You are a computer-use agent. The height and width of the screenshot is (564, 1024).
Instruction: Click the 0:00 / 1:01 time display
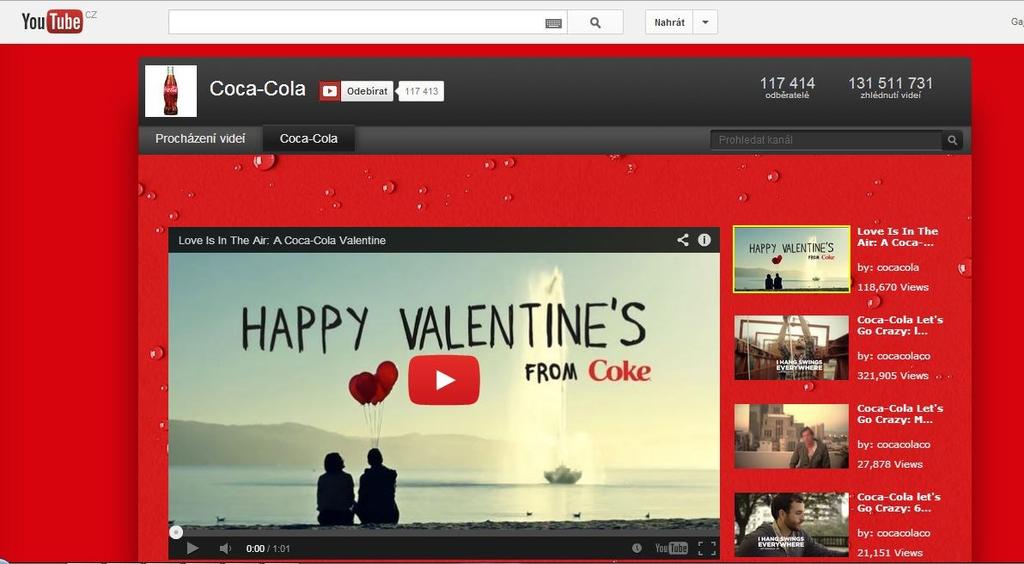(x=268, y=549)
